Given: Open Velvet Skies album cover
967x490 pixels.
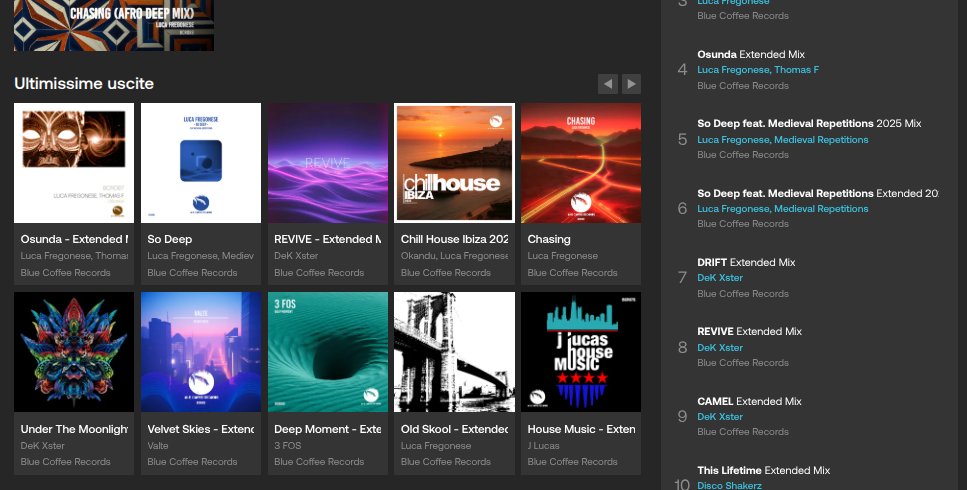Looking at the screenshot, I should click(x=201, y=352).
